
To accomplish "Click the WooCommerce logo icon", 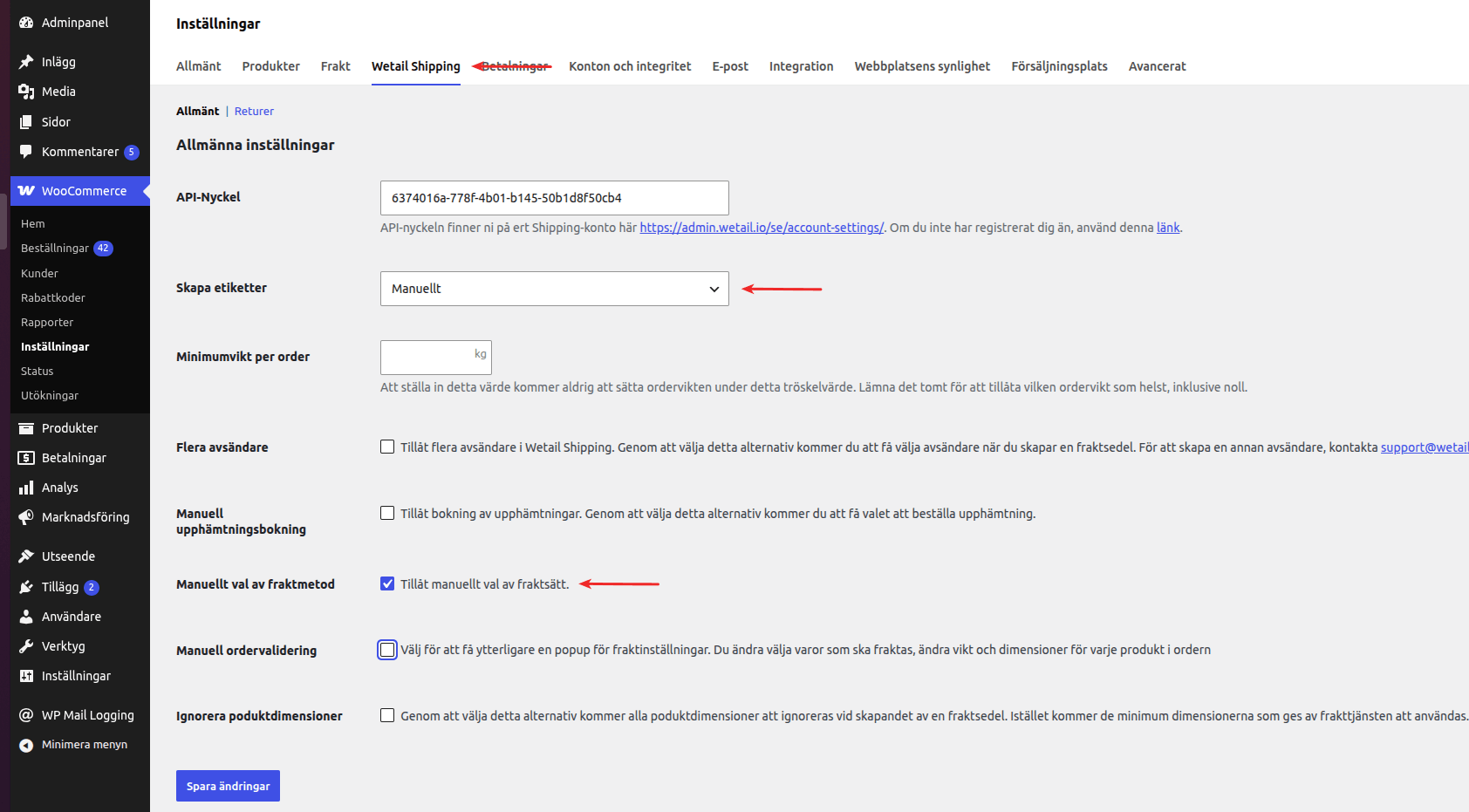I will (x=26, y=191).
